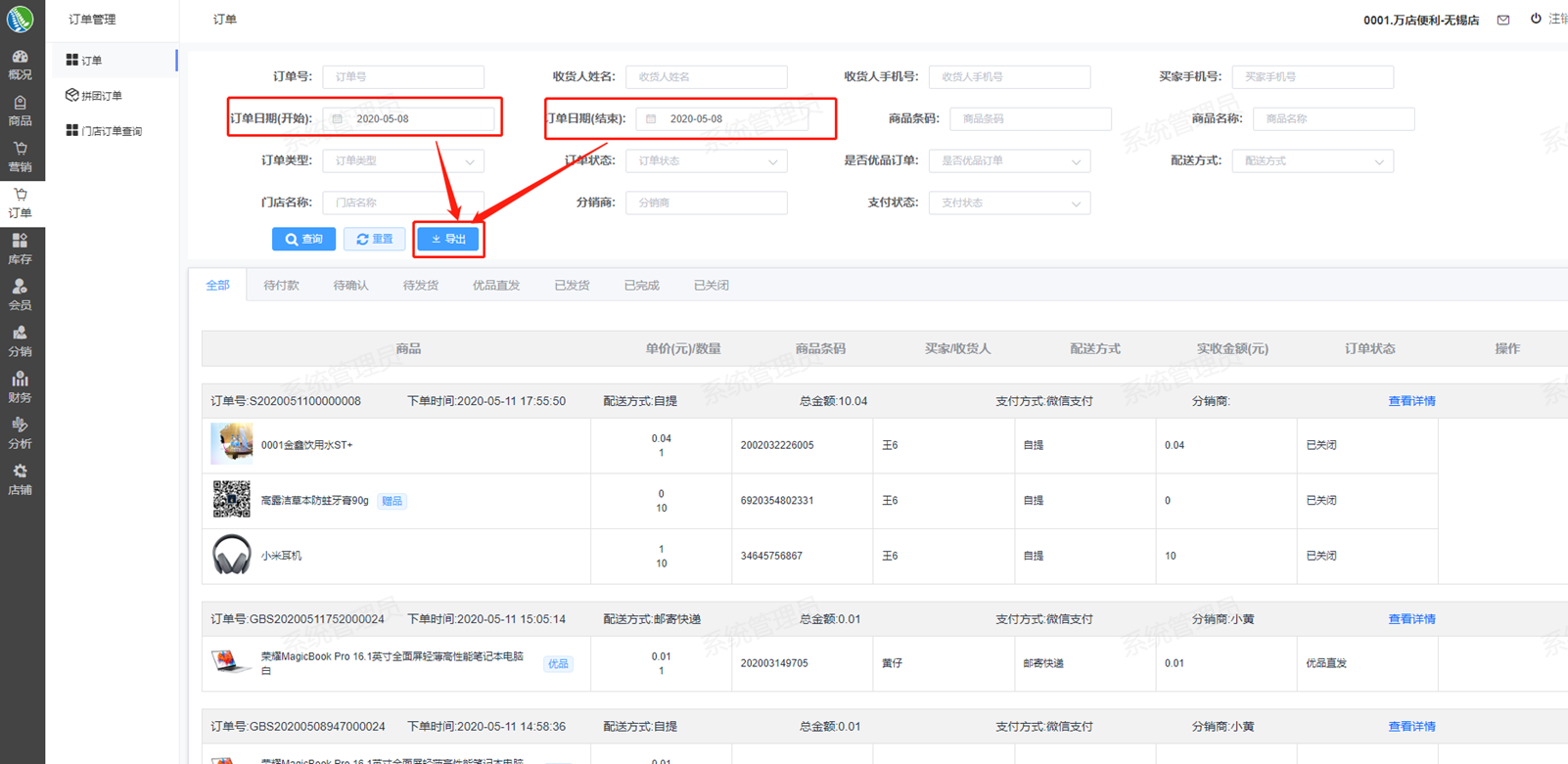Image resolution: width=1568 pixels, height=764 pixels.
Task: Click the 订单号 input field
Action: (x=403, y=77)
